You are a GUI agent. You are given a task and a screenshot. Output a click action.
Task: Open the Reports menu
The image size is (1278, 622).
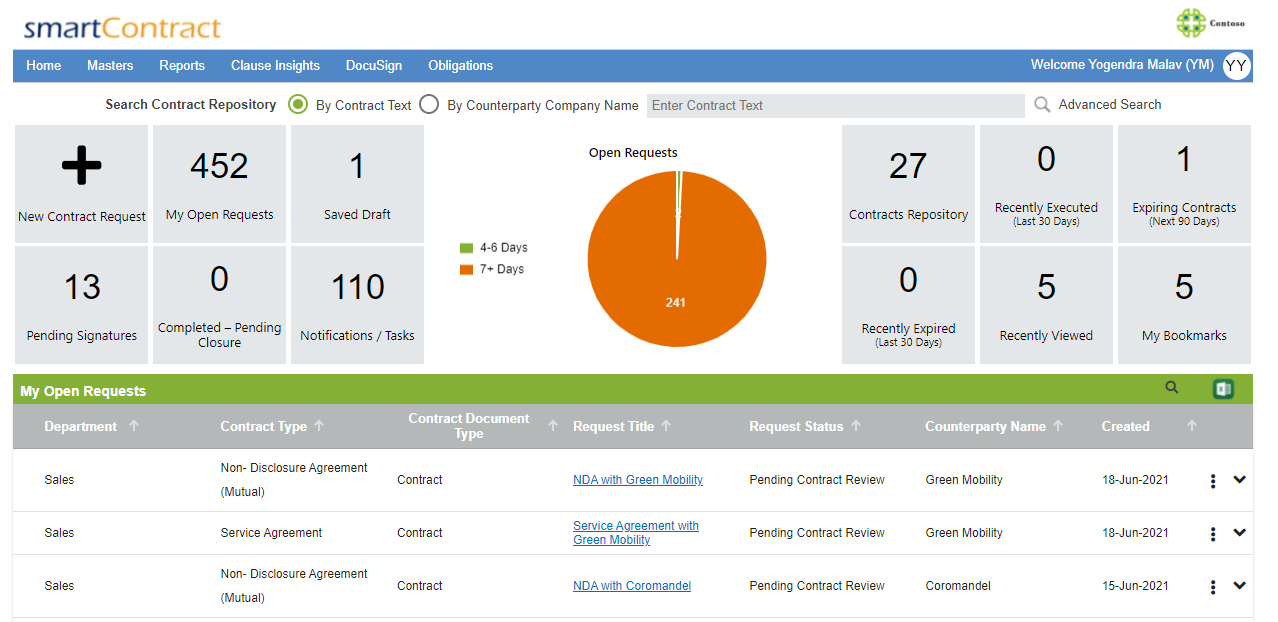(x=182, y=66)
